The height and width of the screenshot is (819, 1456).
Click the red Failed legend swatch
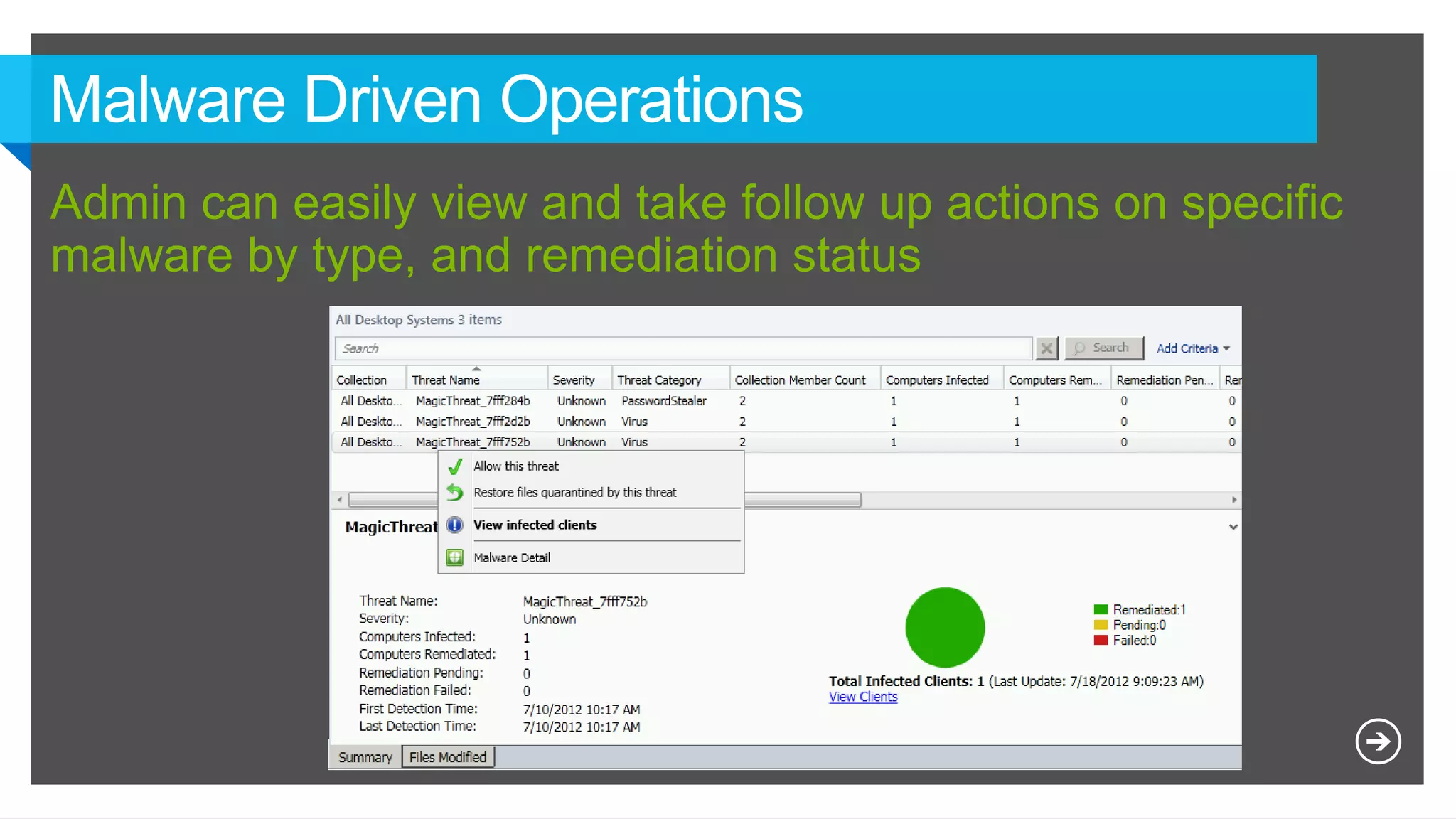[1101, 640]
